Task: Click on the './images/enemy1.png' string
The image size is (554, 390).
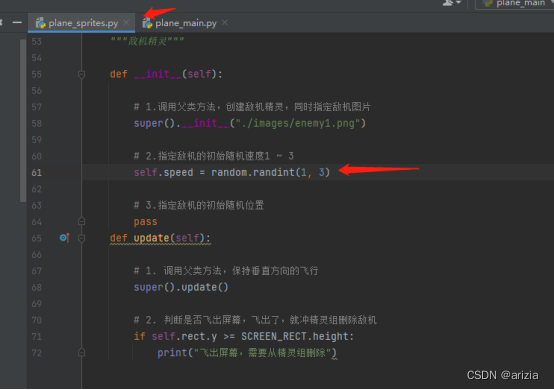Action: [298, 123]
